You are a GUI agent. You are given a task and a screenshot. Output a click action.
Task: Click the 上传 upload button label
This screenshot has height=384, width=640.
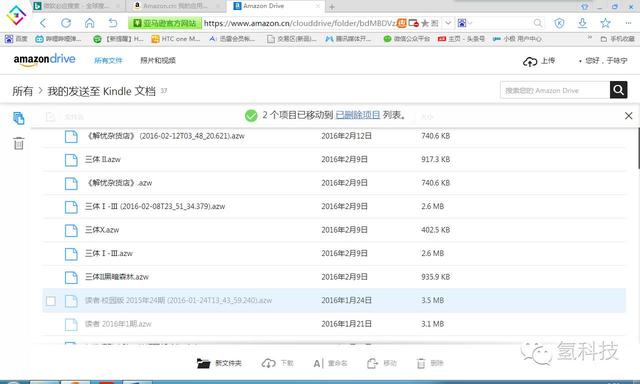(548, 60)
